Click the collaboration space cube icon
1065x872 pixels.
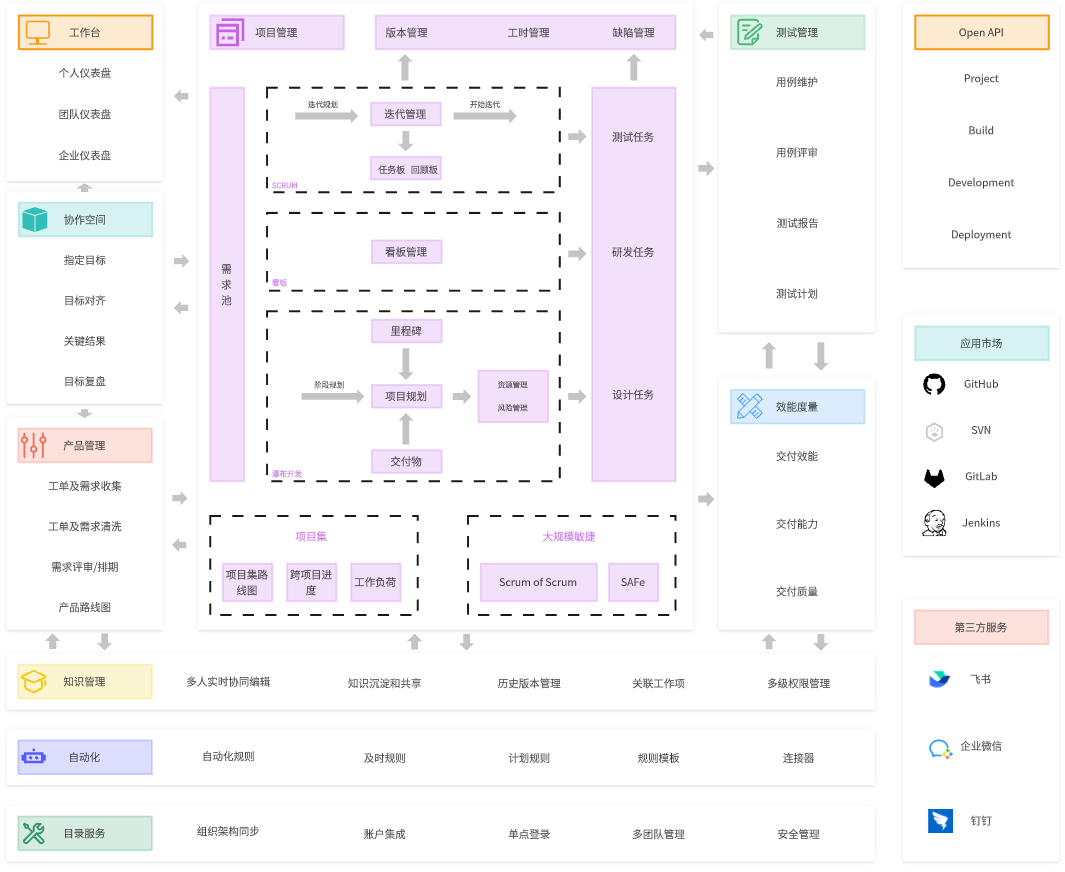click(36, 219)
